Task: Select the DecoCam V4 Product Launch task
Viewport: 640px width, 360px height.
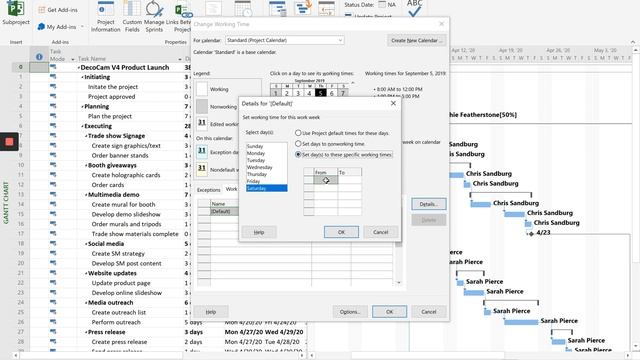Action: pos(124,67)
